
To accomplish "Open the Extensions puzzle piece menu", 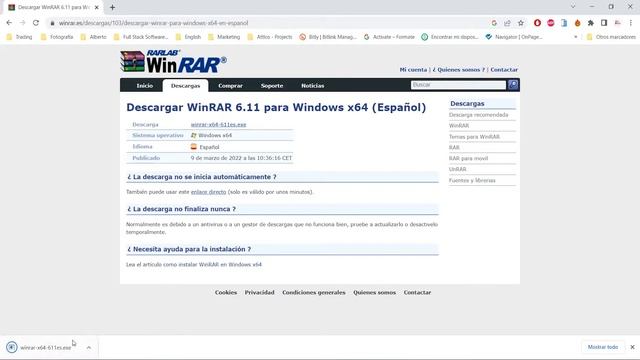I will pyautogui.click(x=591, y=23).
